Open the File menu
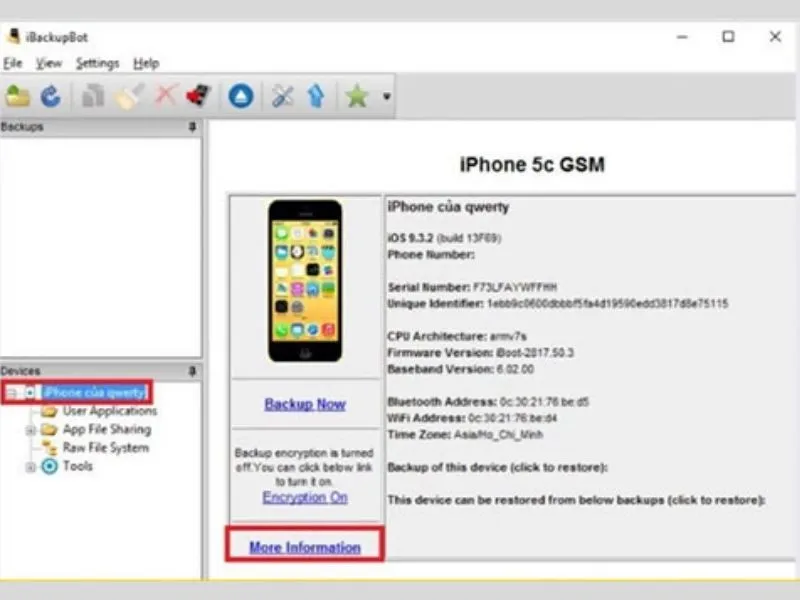Screen dimensions: 800x600 click(x=13, y=63)
